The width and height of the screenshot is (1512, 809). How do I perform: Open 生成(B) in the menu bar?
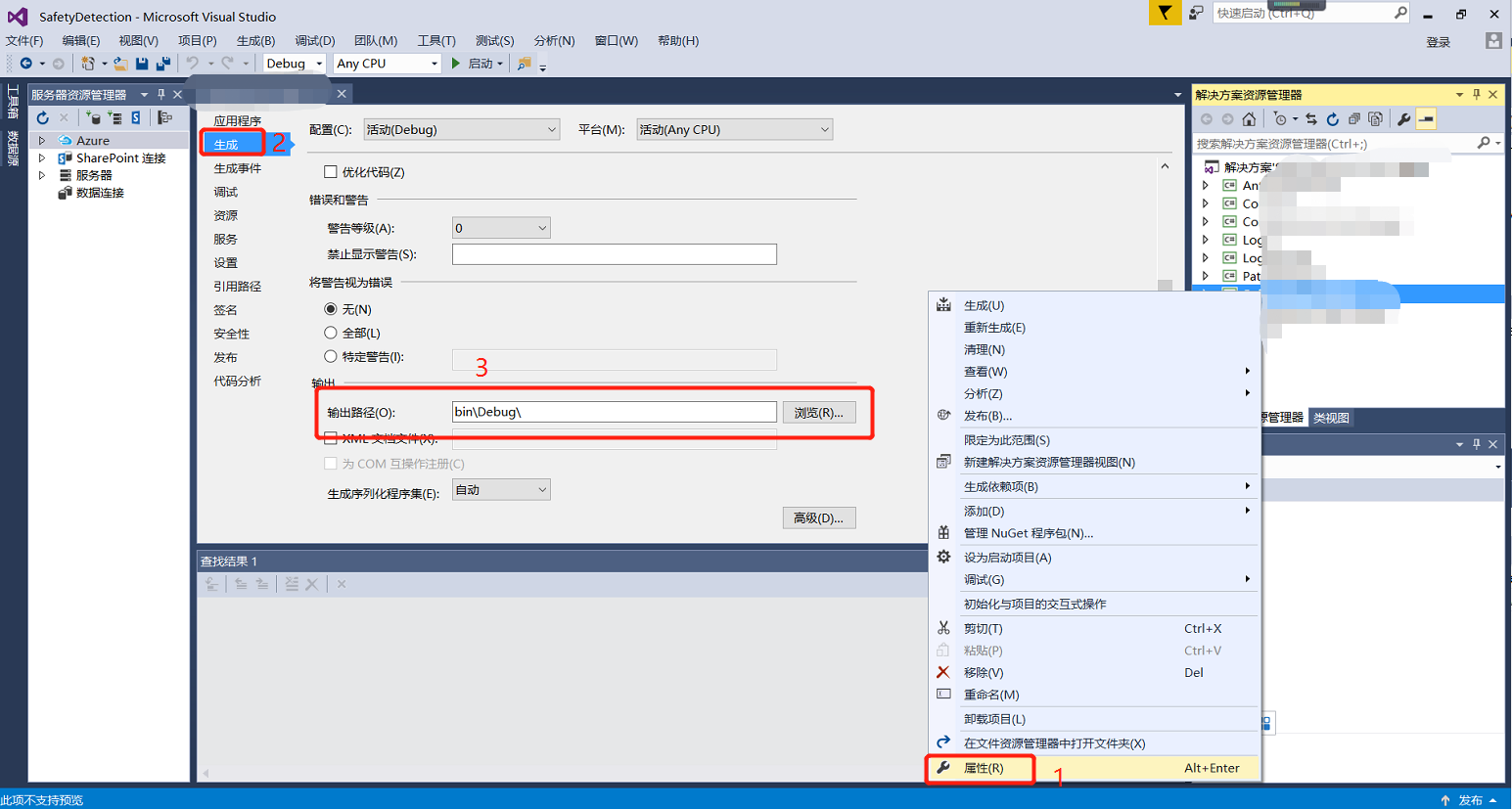tap(255, 40)
